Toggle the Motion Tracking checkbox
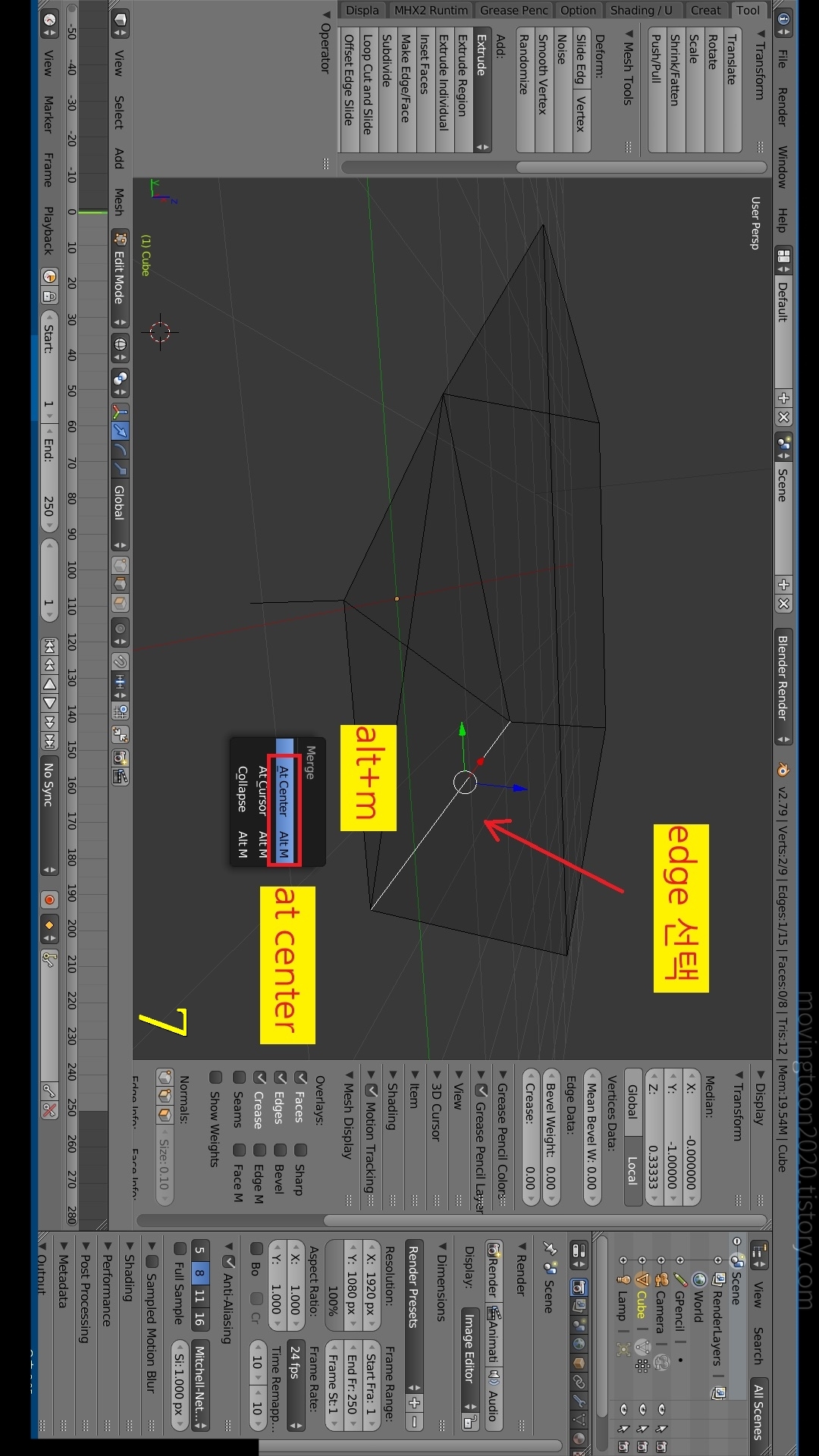Screen dimensions: 819x1456 click(372, 1091)
